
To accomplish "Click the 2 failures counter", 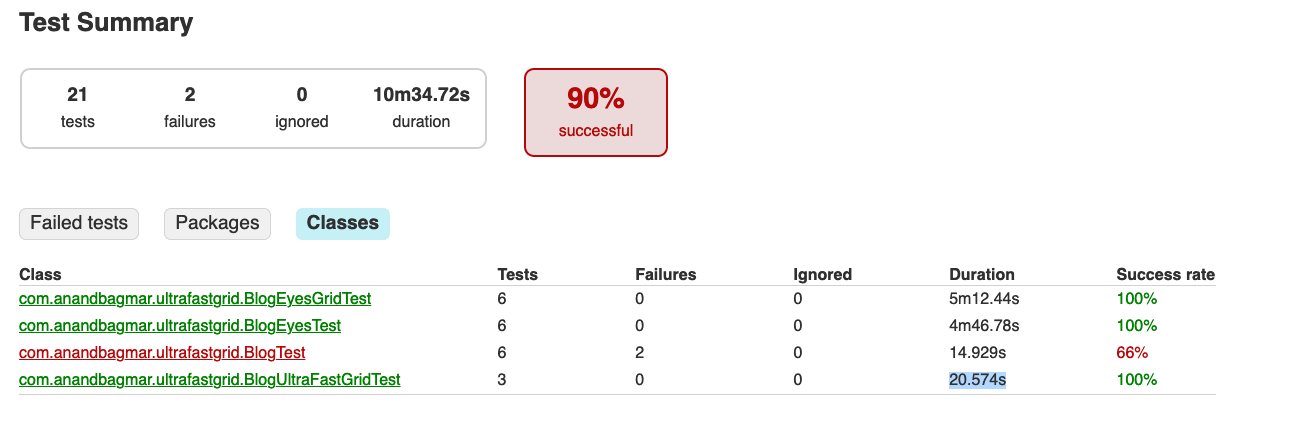I will tap(190, 107).
